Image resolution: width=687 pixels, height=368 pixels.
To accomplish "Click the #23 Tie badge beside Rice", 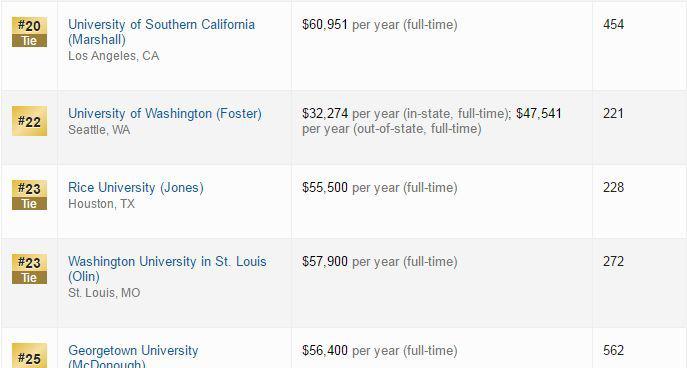I will (29, 195).
